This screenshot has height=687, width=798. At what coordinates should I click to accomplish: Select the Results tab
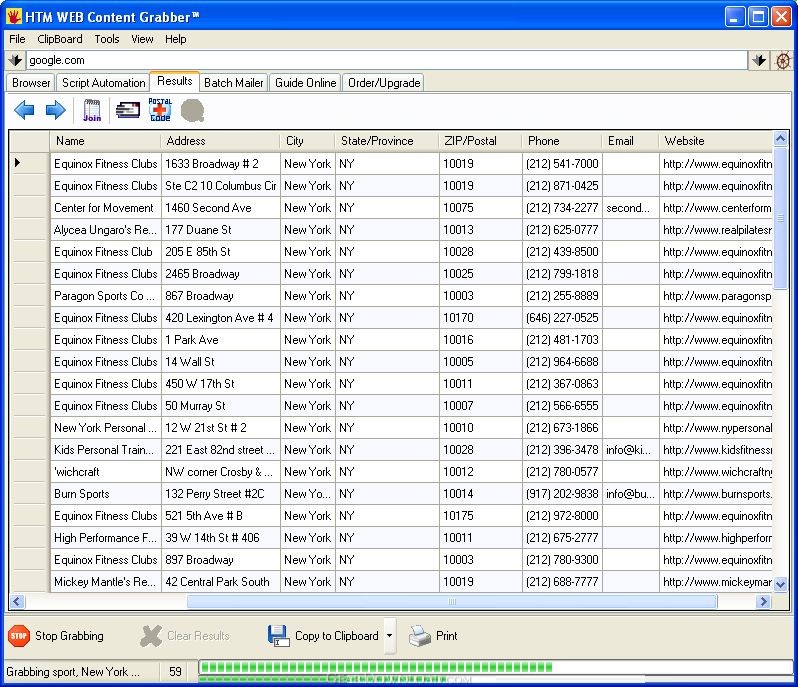click(x=175, y=81)
